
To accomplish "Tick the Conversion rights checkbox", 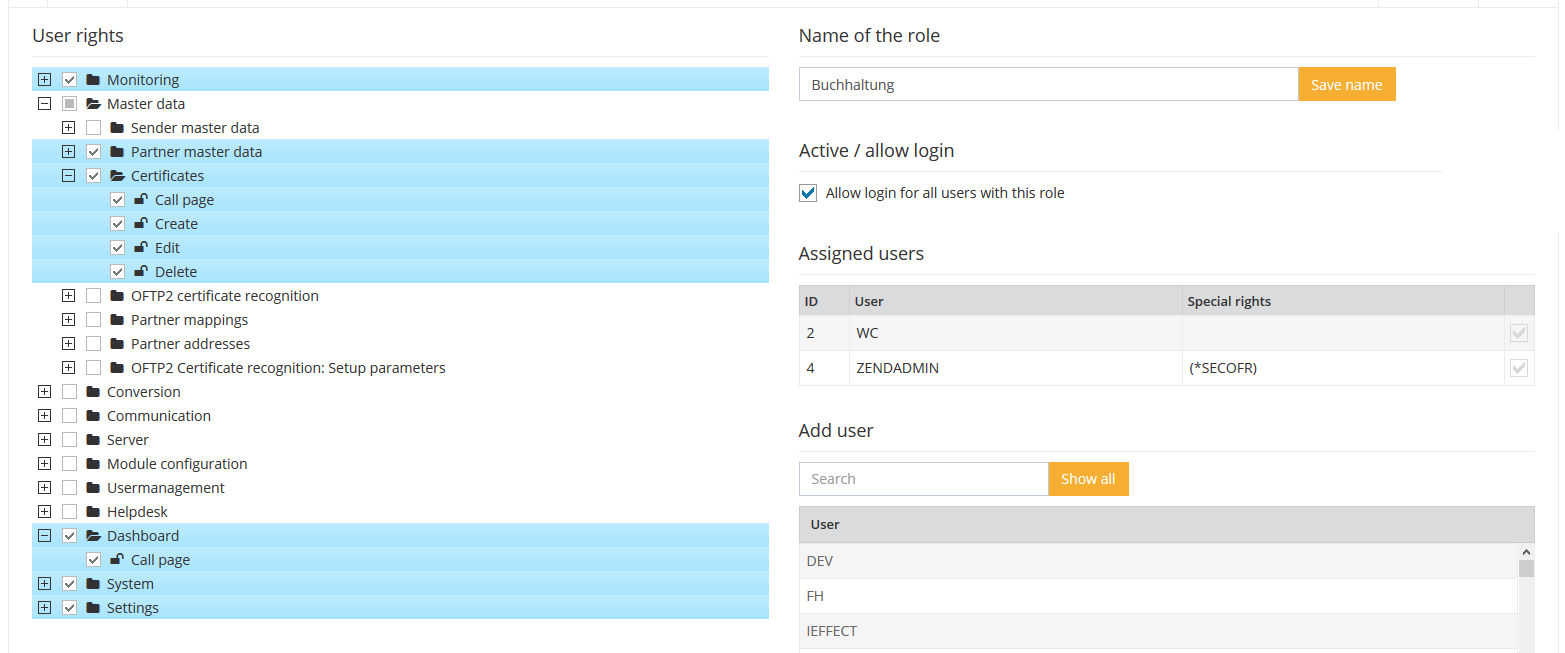I will point(69,392).
